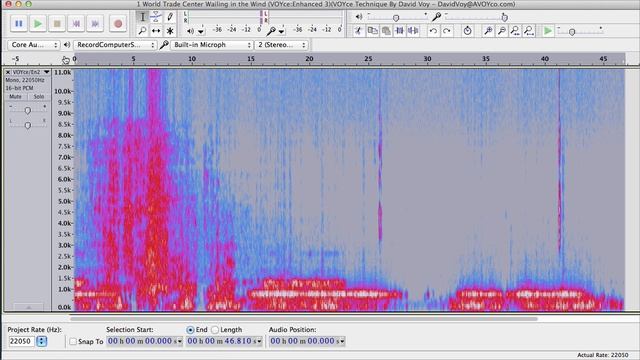Open the VOYce track name dropdown menu

(x=47, y=72)
